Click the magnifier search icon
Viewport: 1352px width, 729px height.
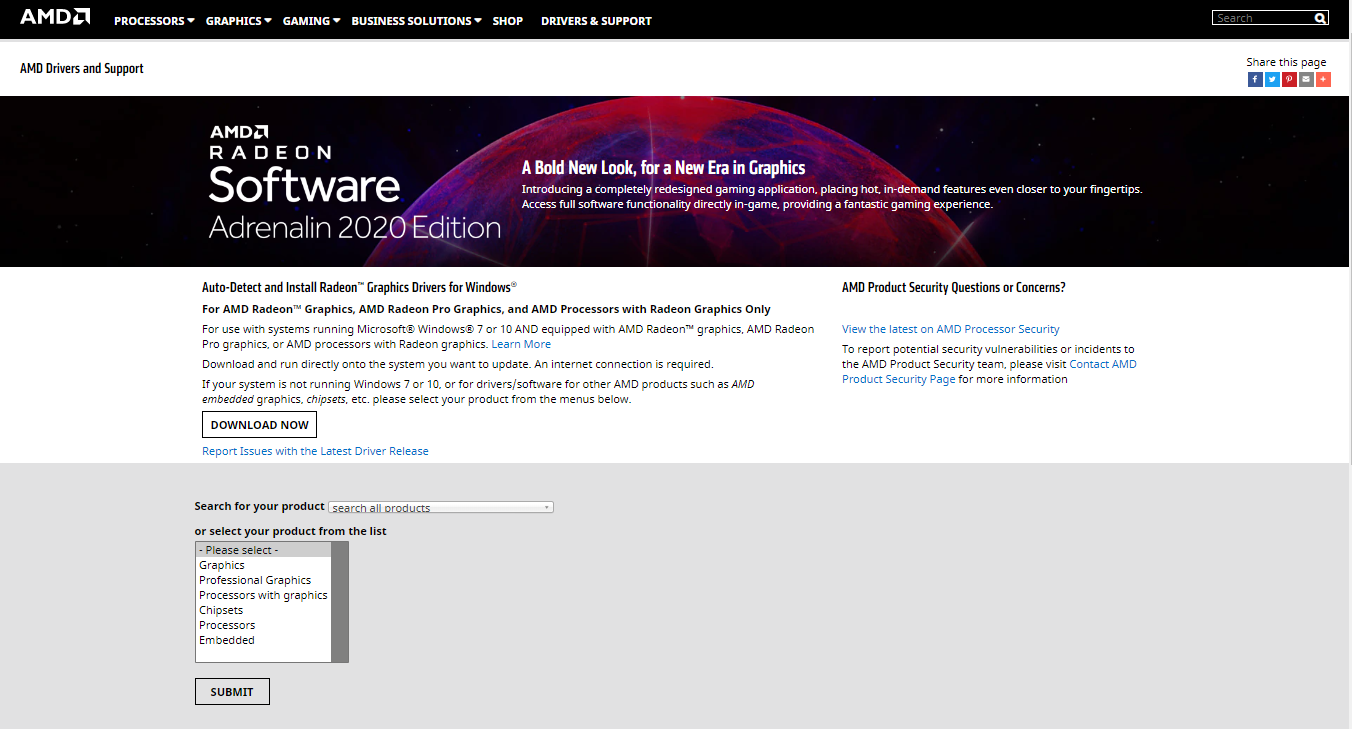1320,18
